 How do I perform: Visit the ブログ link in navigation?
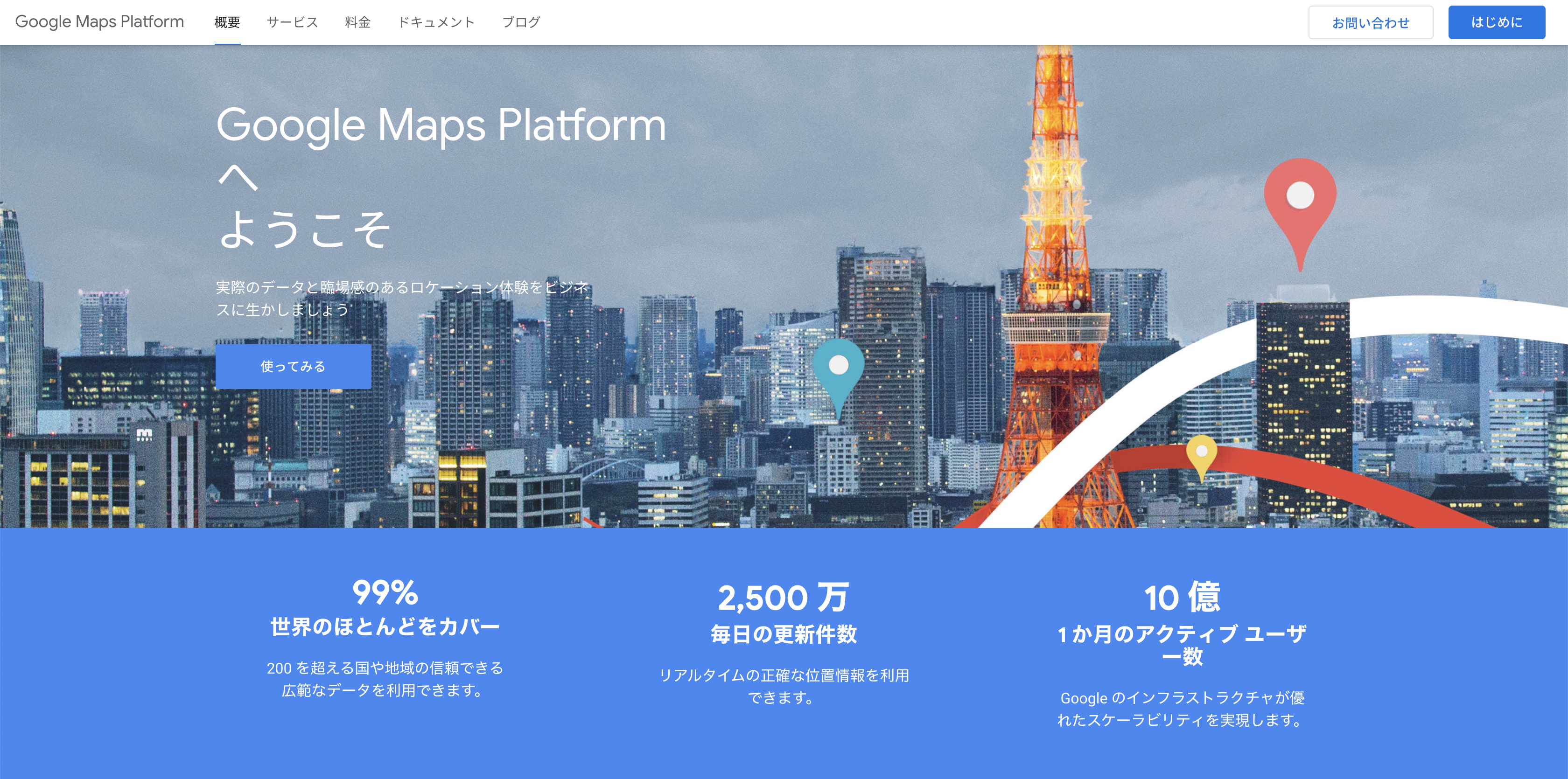(x=520, y=22)
